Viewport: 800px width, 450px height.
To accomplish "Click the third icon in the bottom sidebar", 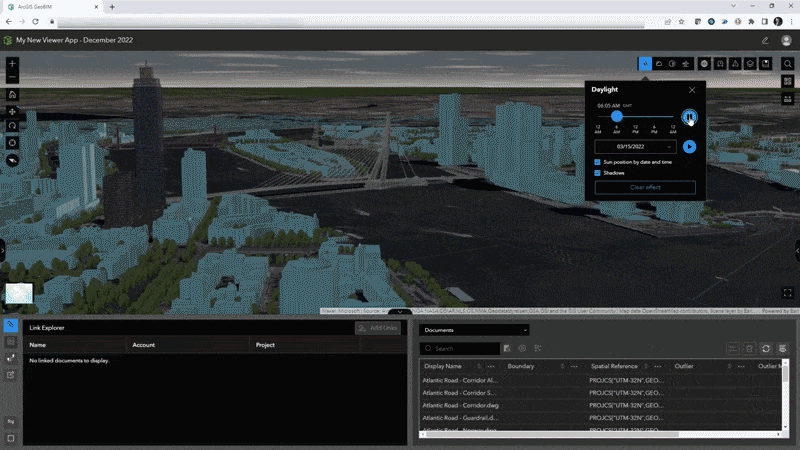I will [11, 358].
